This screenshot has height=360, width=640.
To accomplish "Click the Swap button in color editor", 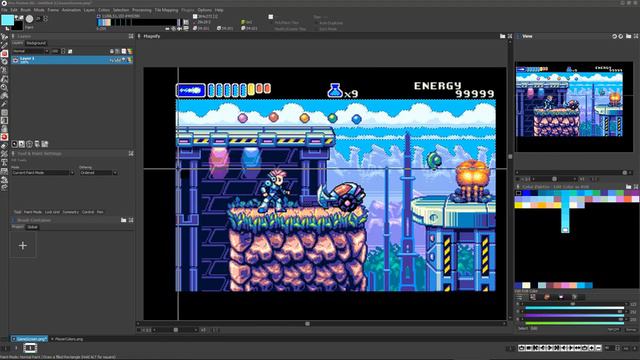I will (631, 329).
